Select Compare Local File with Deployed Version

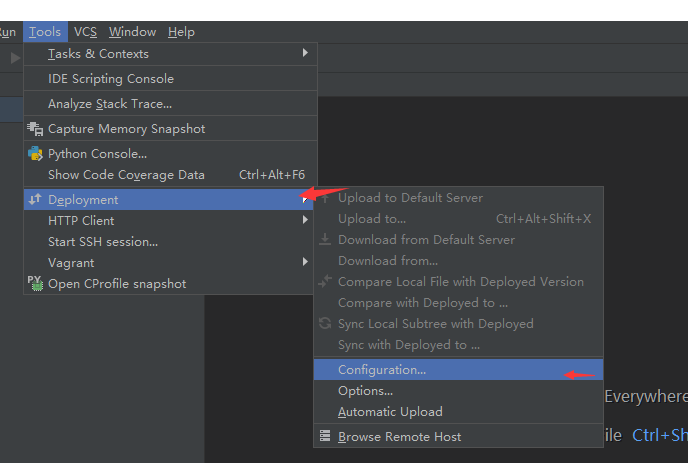(x=459, y=282)
